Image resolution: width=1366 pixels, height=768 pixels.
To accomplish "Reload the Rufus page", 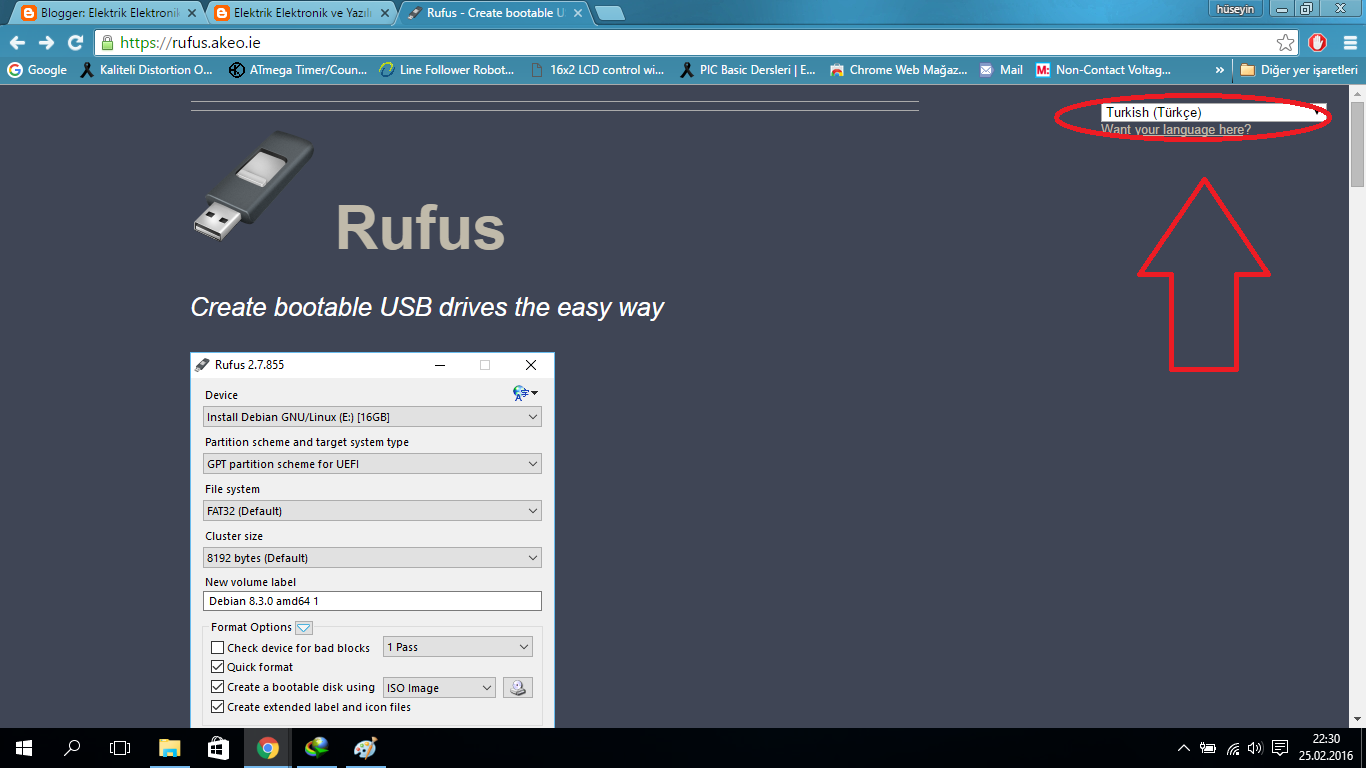I will point(75,43).
